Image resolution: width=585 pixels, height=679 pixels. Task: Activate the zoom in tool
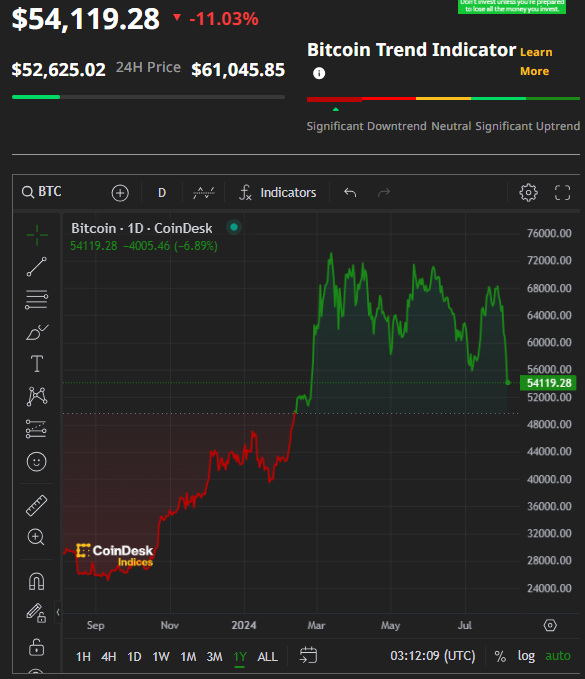point(36,537)
